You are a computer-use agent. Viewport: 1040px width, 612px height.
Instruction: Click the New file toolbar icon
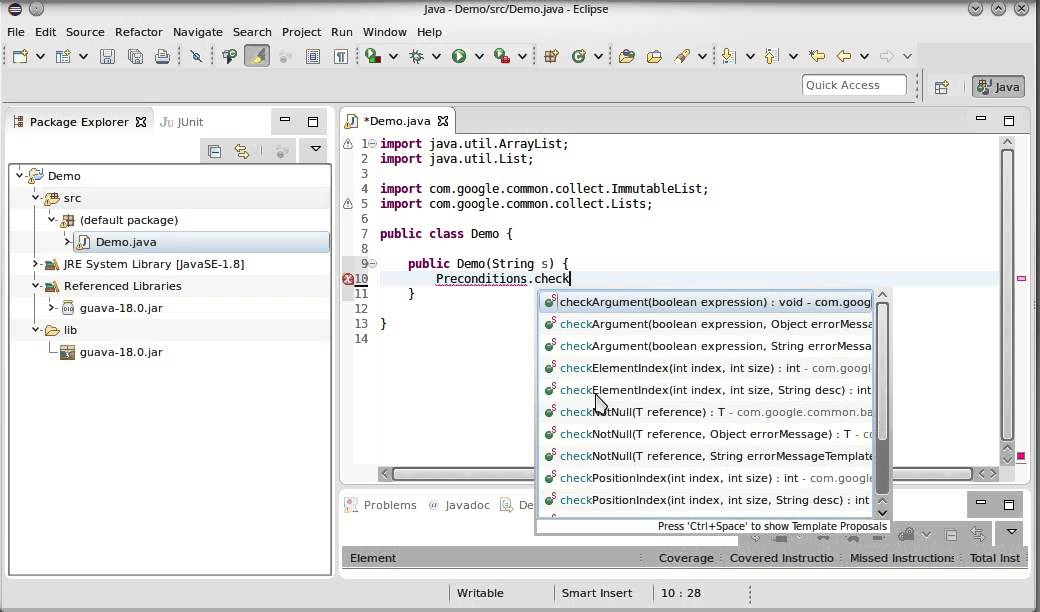tap(20, 56)
